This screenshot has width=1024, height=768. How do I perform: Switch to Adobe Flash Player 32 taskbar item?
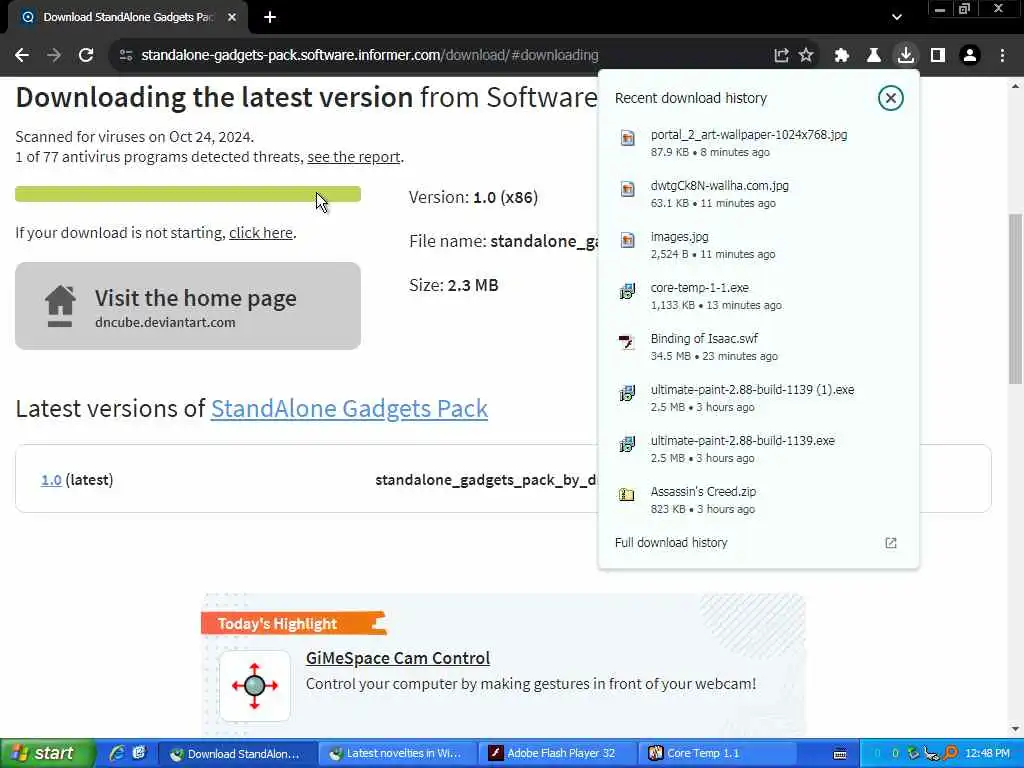coord(556,754)
